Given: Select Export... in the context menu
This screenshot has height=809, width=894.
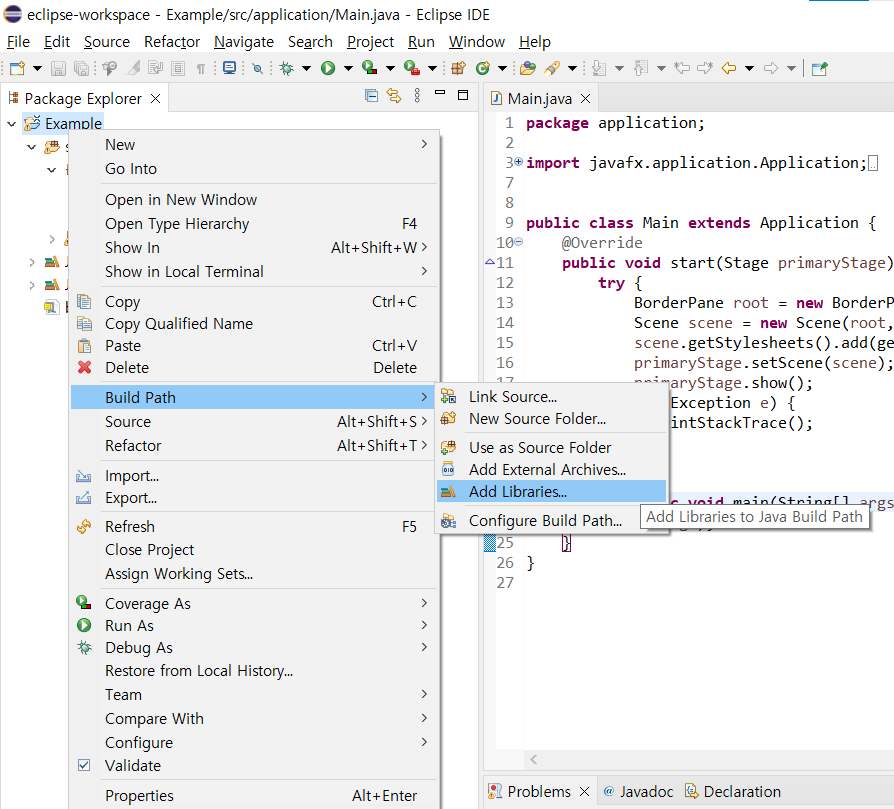Looking at the screenshot, I should coord(254,498).
